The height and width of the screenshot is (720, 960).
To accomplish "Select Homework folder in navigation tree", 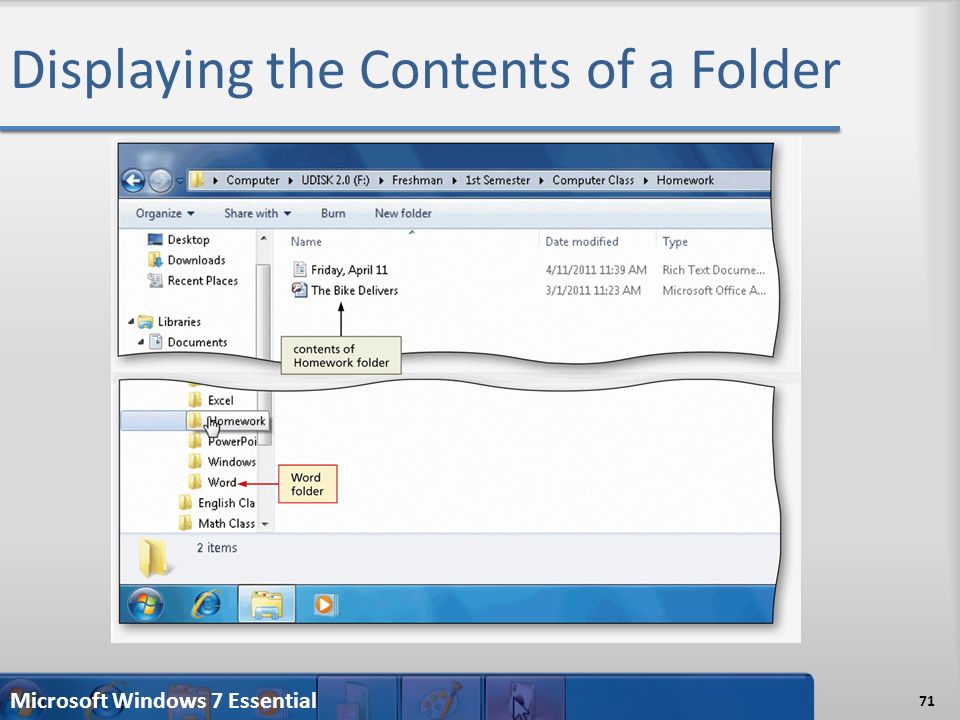I will [x=236, y=421].
